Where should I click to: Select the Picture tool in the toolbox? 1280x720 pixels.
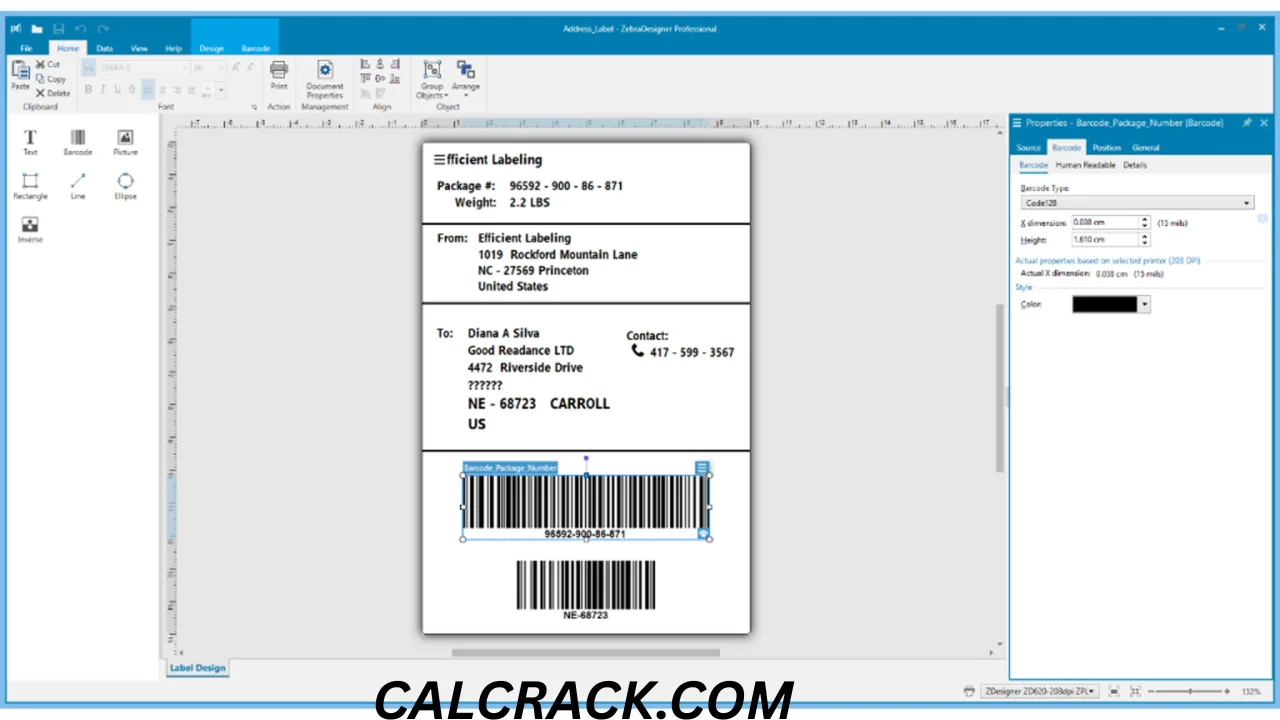(125, 142)
